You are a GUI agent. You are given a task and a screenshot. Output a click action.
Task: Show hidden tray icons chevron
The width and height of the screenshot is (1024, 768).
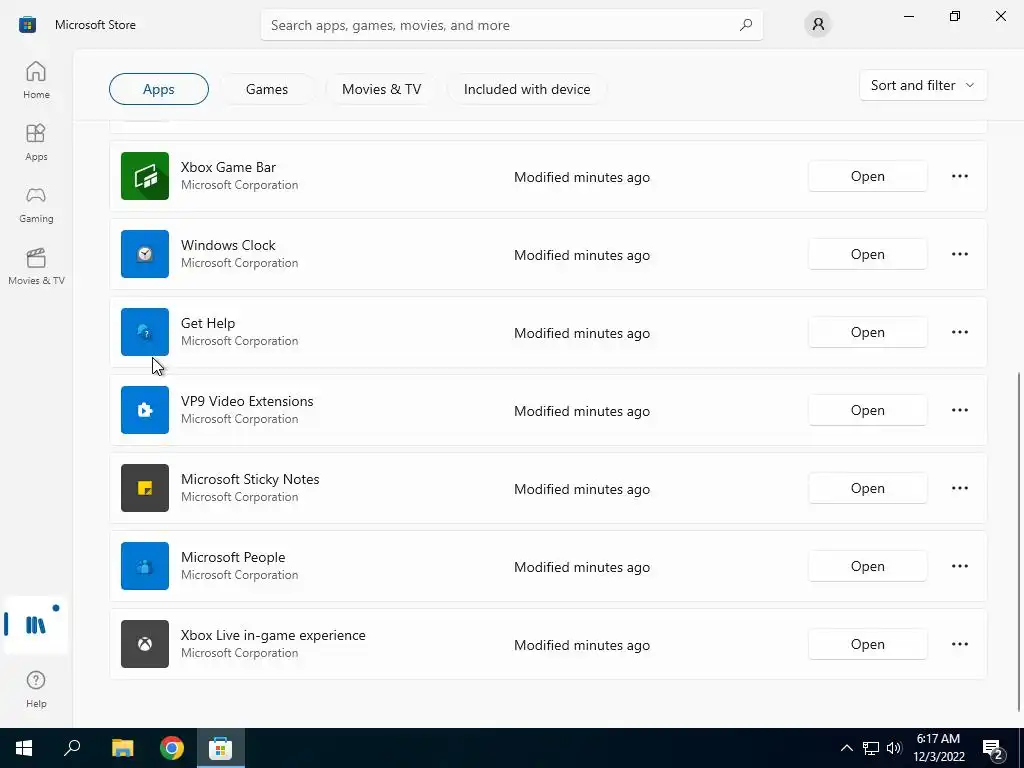(846, 748)
